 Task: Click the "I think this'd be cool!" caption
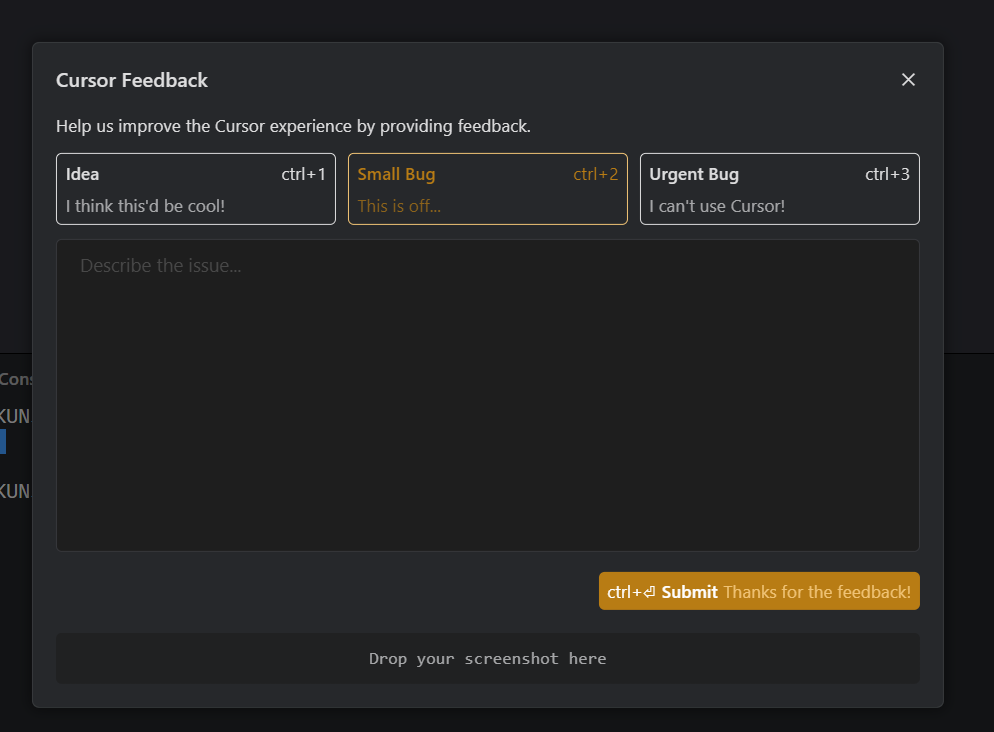145,206
